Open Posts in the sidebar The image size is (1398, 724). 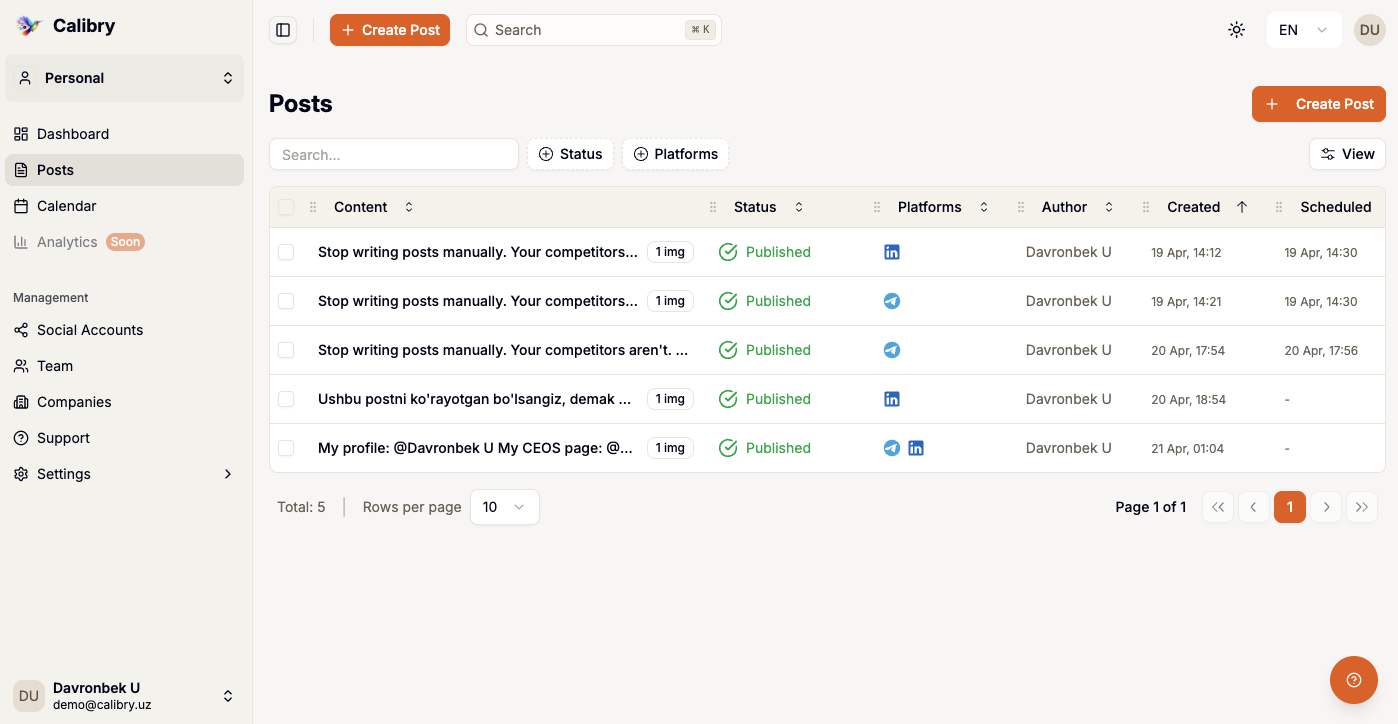click(125, 170)
